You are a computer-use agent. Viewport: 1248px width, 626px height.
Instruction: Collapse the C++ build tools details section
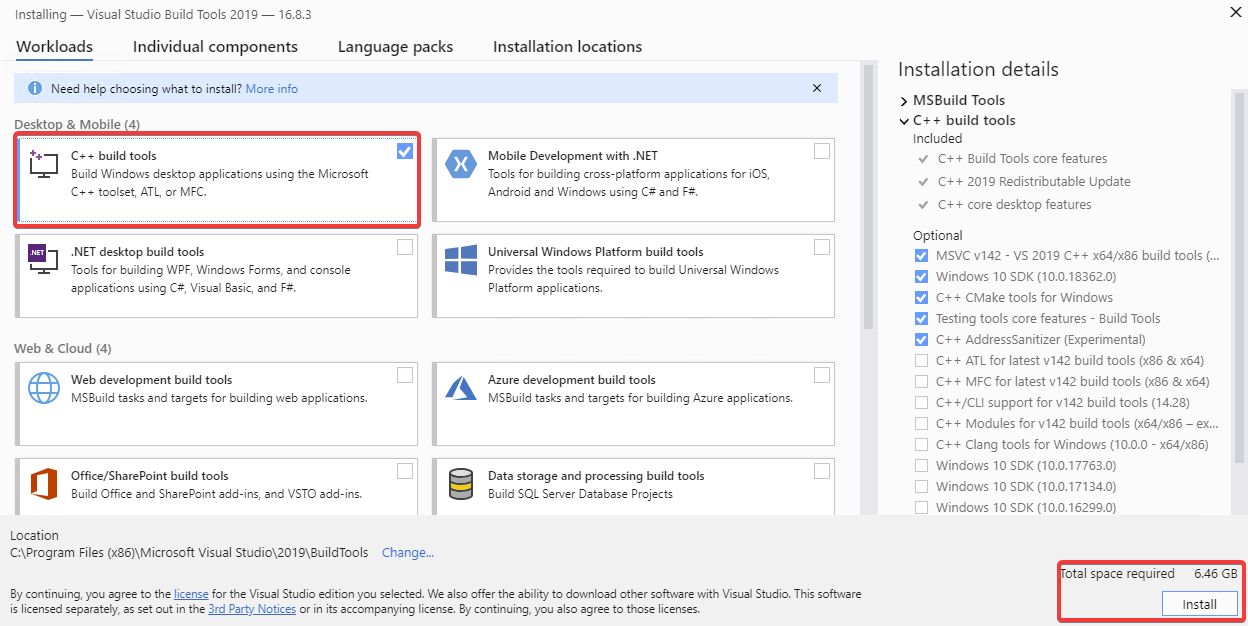tap(904, 121)
